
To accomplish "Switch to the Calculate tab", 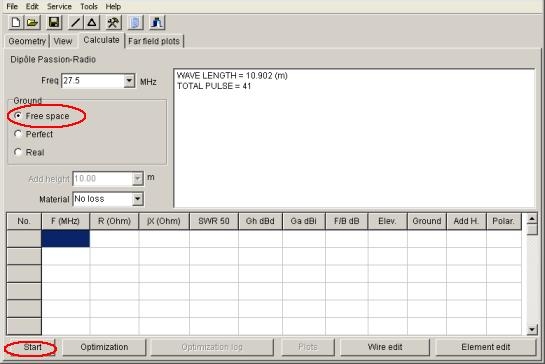I will (x=101, y=40).
